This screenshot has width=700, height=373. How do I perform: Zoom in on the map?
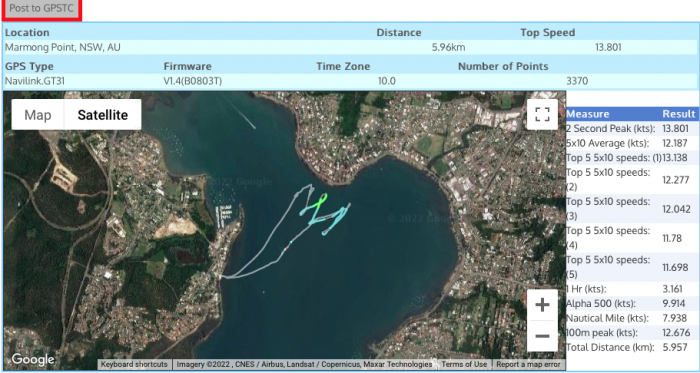coord(542,305)
